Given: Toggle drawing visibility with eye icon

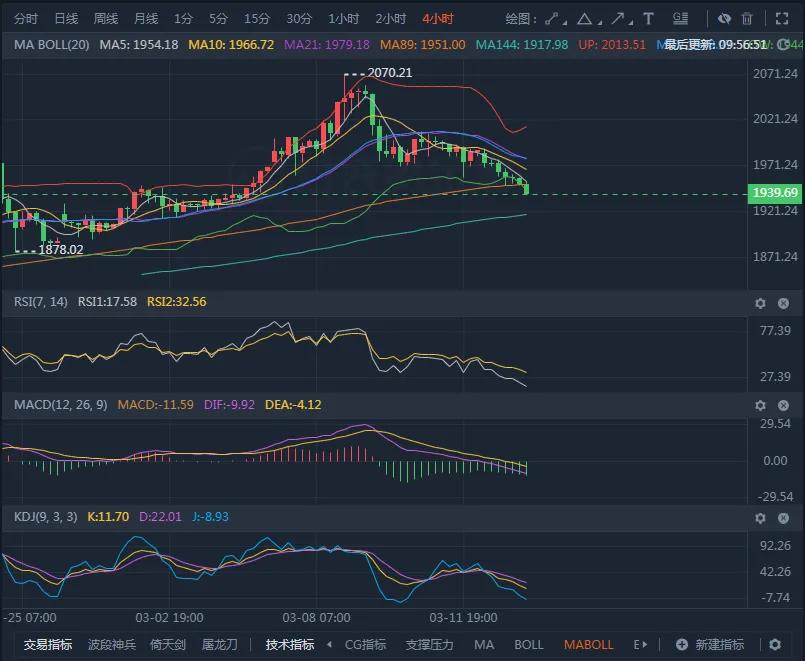Looking at the screenshot, I should point(725,17).
